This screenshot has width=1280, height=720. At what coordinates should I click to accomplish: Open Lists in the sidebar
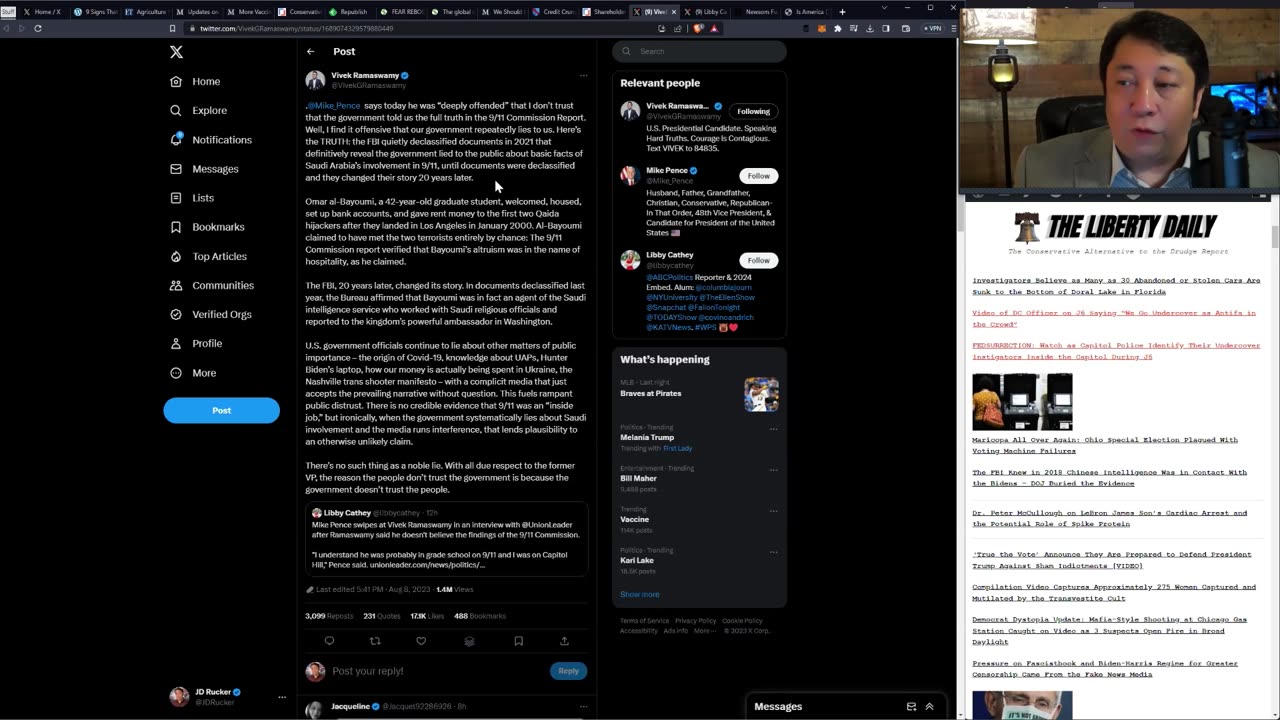pos(192,198)
